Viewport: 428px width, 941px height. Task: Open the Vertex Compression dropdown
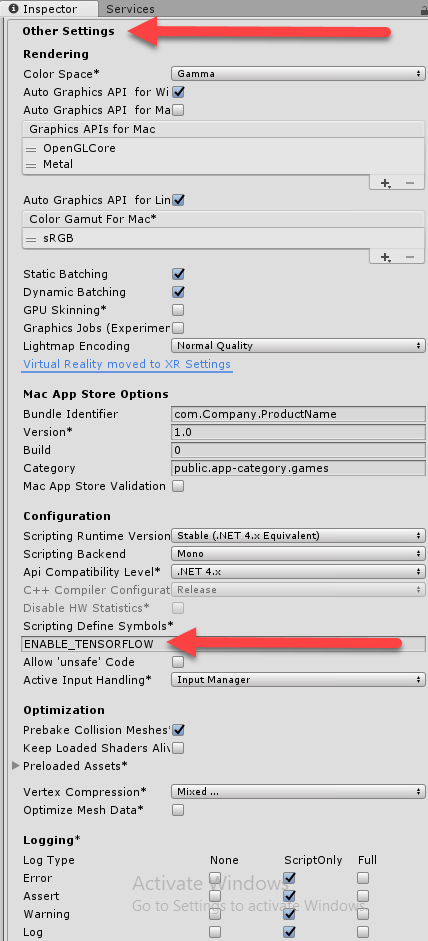click(298, 792)
